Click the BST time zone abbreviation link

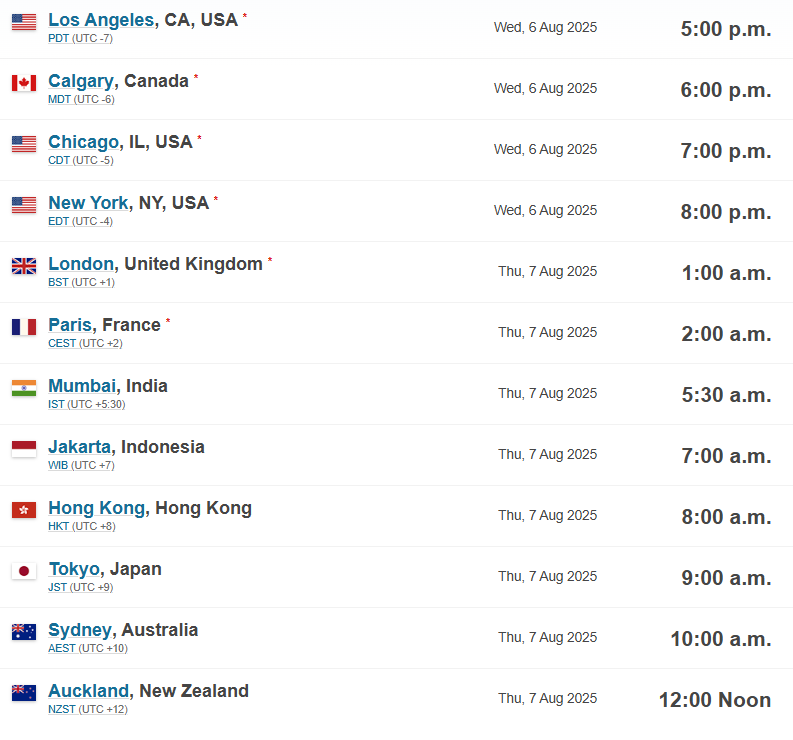[58, 282]
